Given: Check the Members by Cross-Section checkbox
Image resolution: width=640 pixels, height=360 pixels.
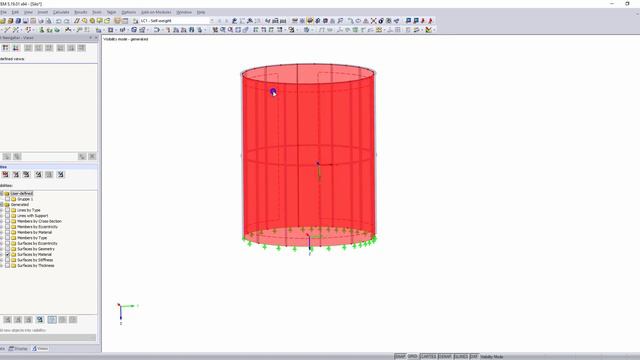Looking at the screenshot, I should pyautogui.click(x=7, y=221).
